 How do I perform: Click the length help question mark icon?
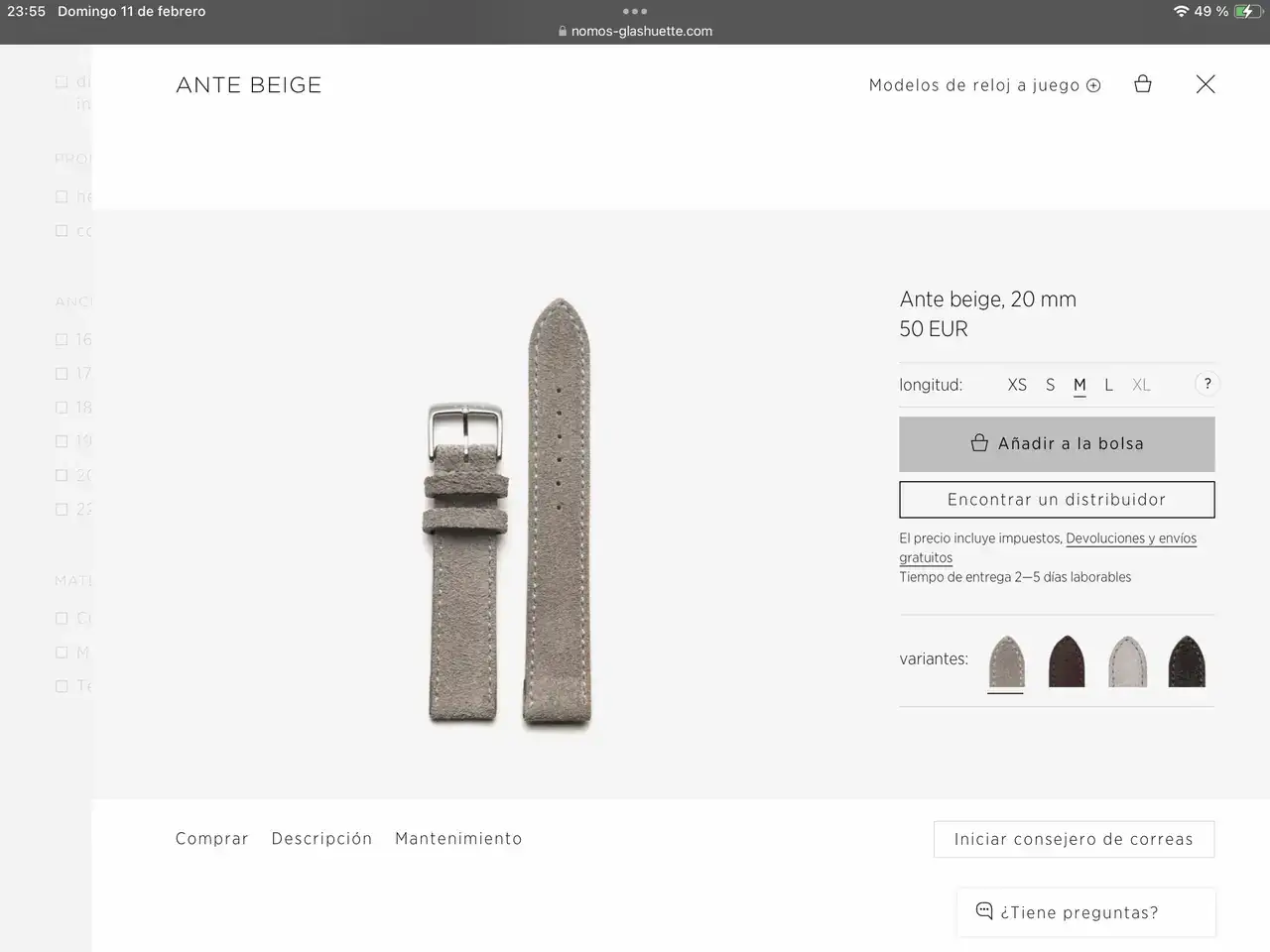pos(1207,384)
